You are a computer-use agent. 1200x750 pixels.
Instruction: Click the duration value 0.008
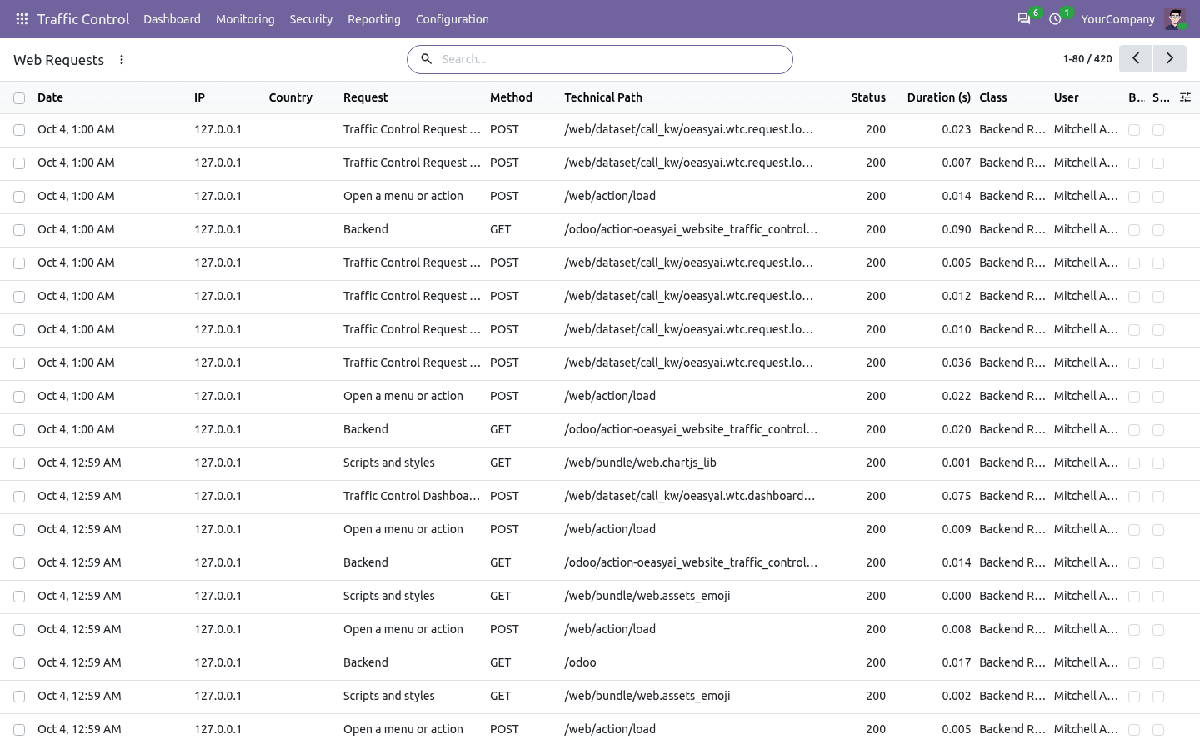[x=956, y=629]
